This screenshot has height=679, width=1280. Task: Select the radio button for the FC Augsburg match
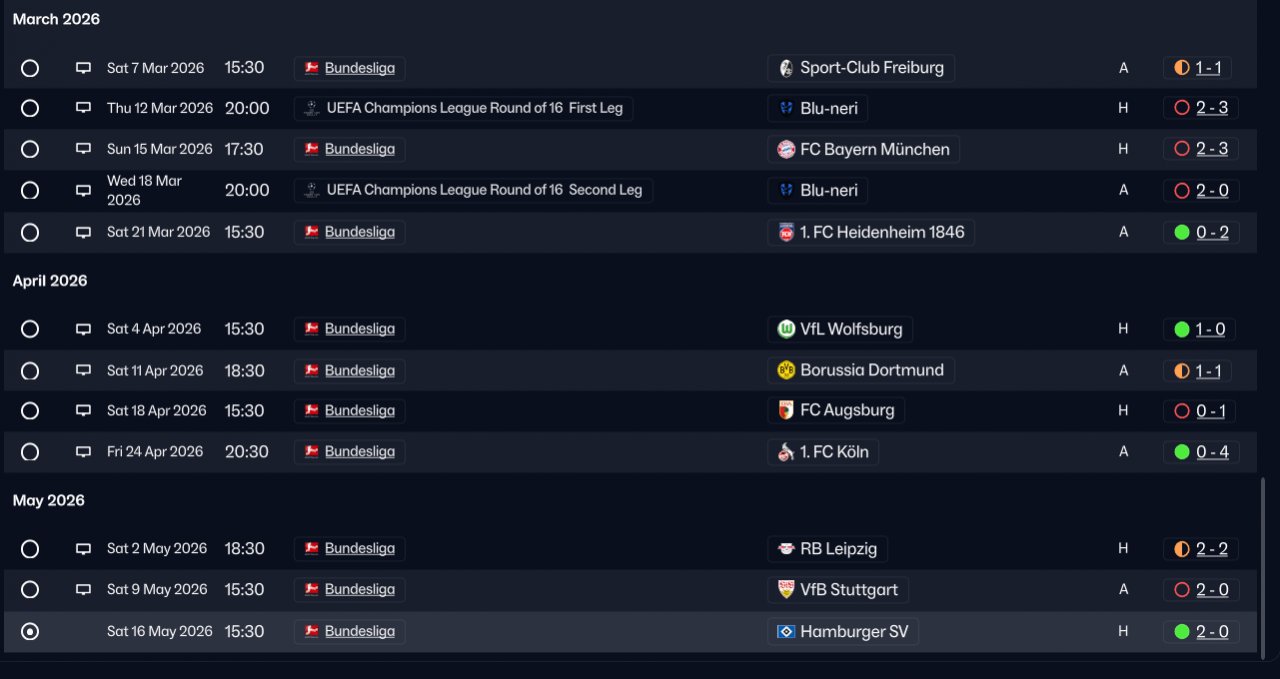pos(30,411)
